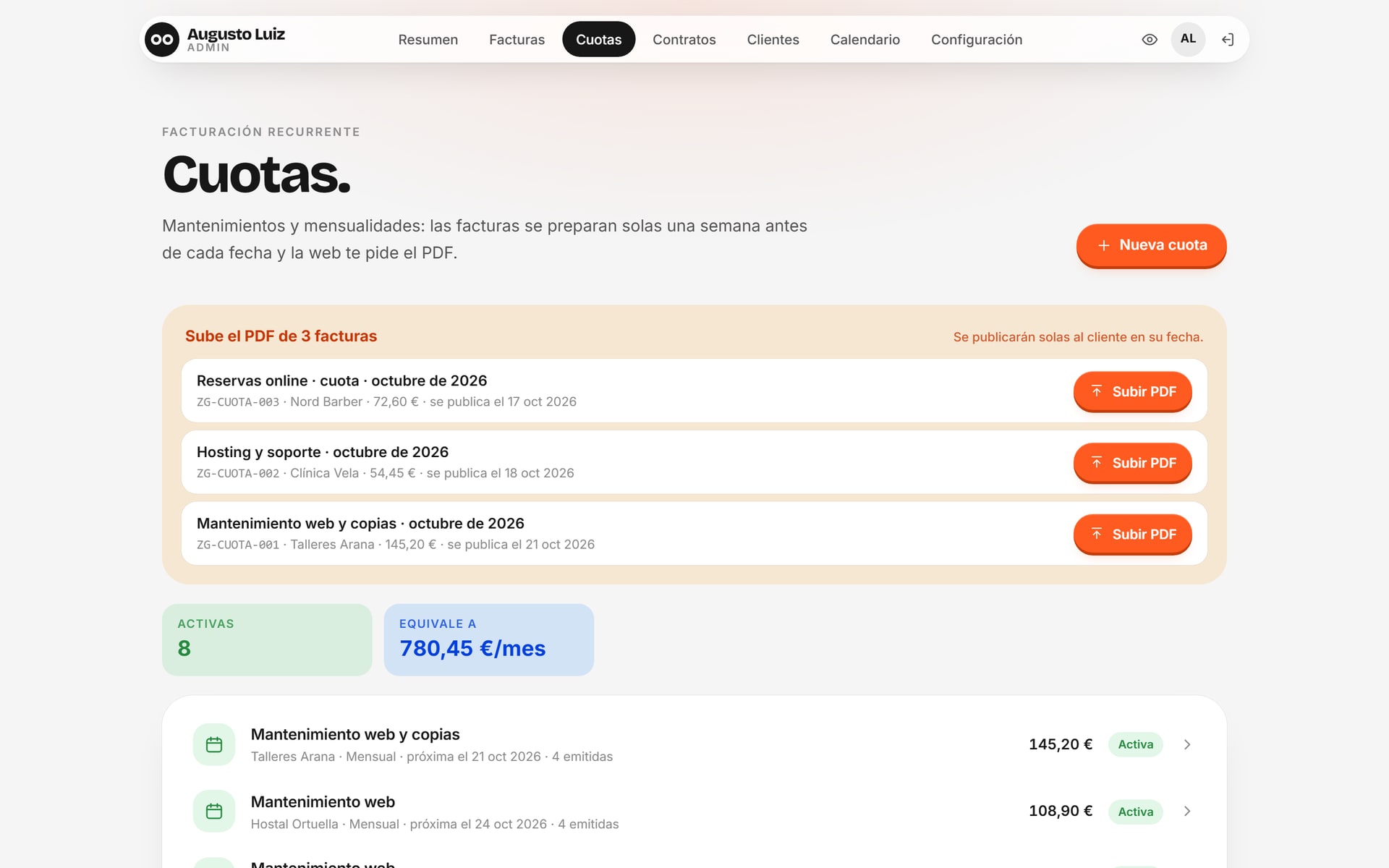Click the calendar icon of Mantenimiento web y copias
Image resolution: width=1389 pixels, height=868 pixels.
tap(214, 744)
